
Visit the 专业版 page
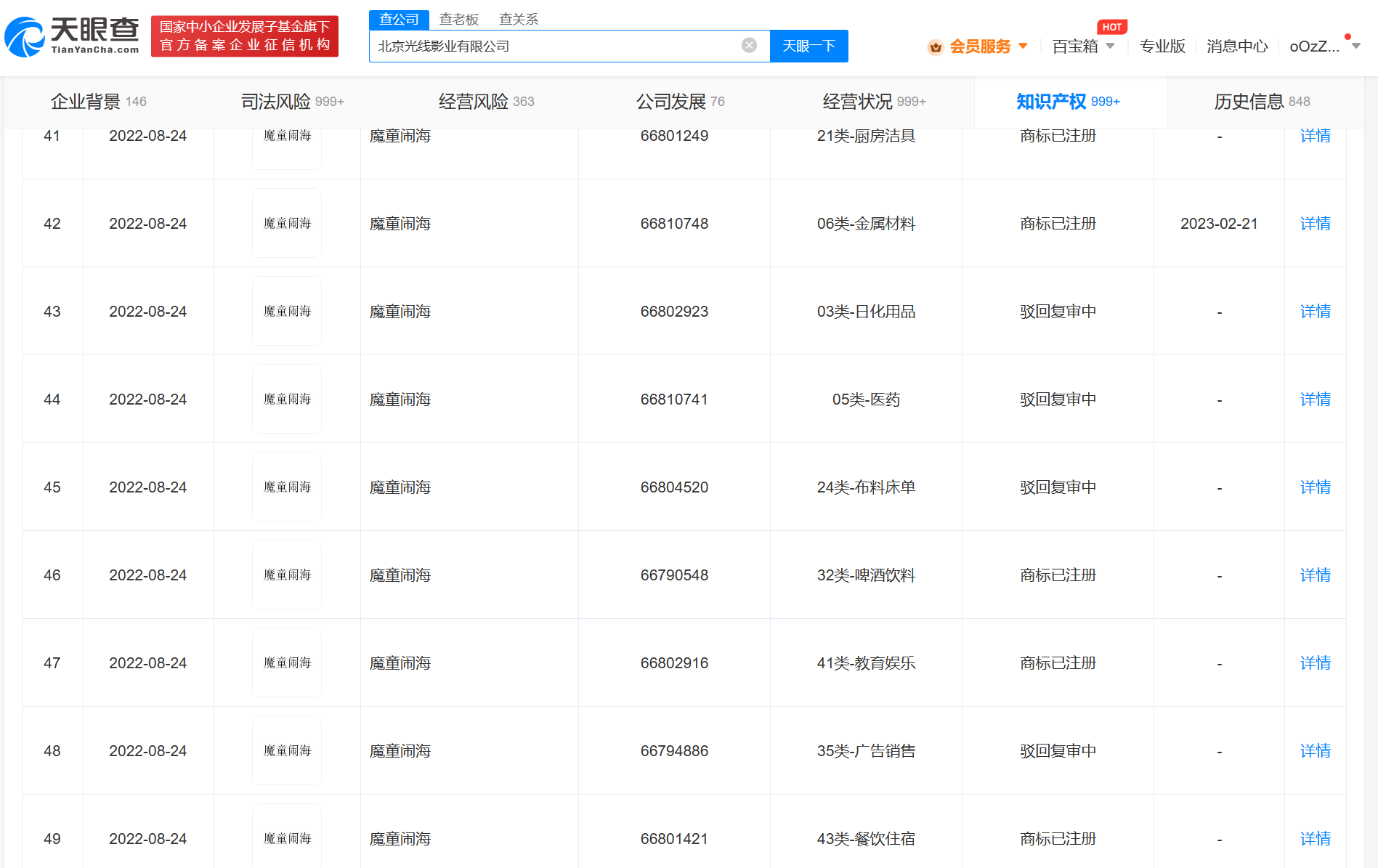[1161, 46]
